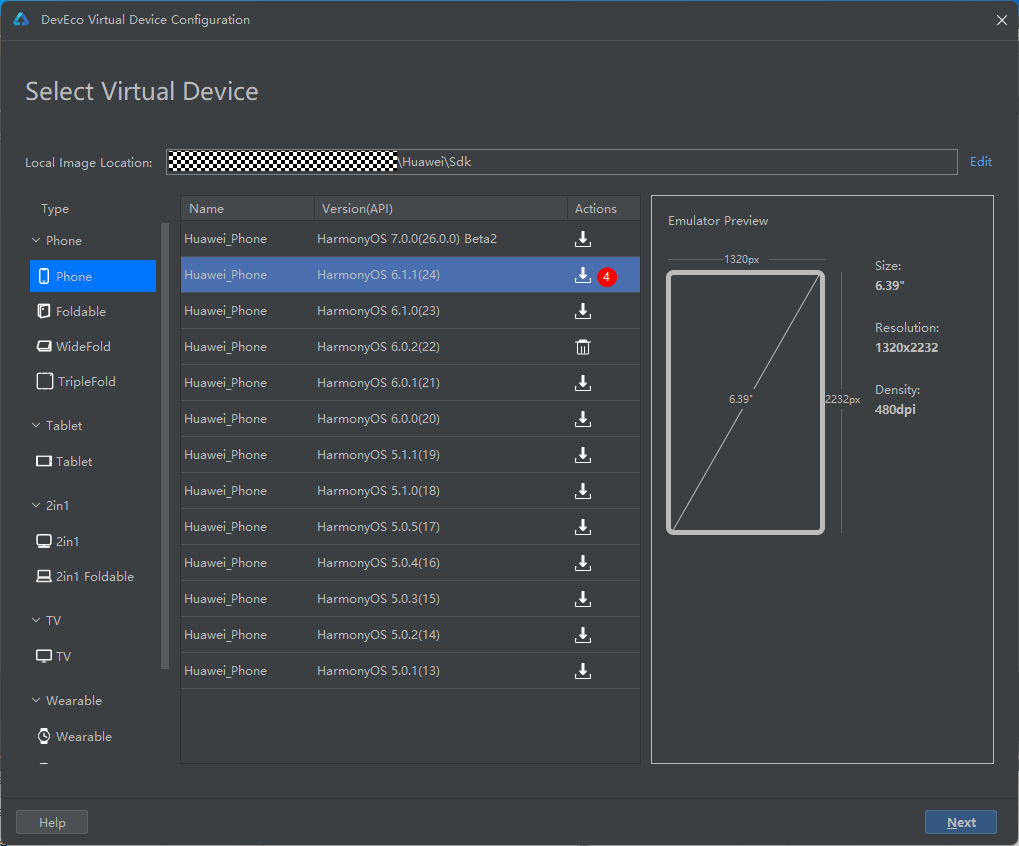
Task: Select the HarmonyOS 6.1.1(24) row
Action: pyautogui.click(x=410, y=275)
